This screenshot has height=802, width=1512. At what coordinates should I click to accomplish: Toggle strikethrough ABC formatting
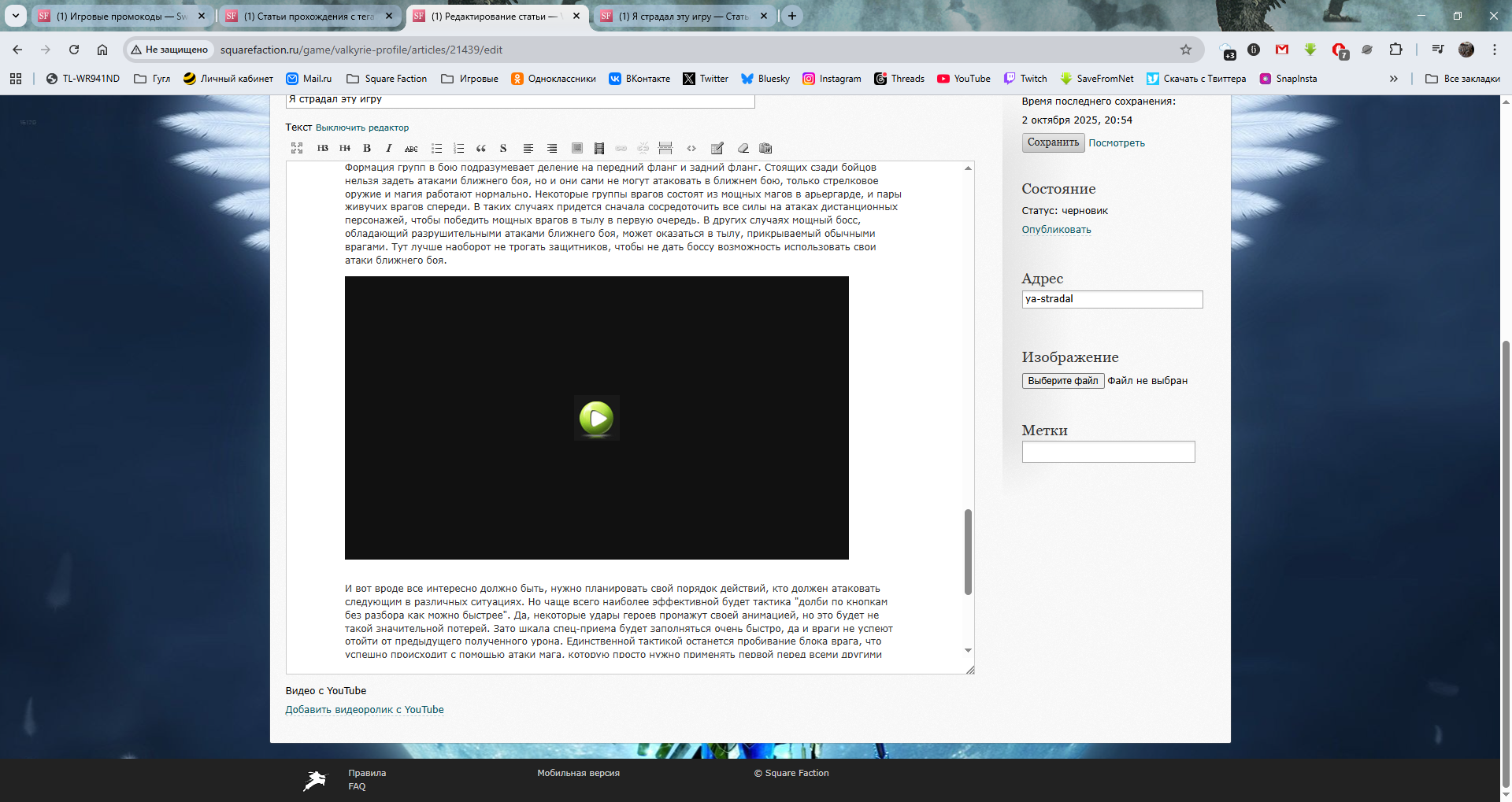pos(411,148)
